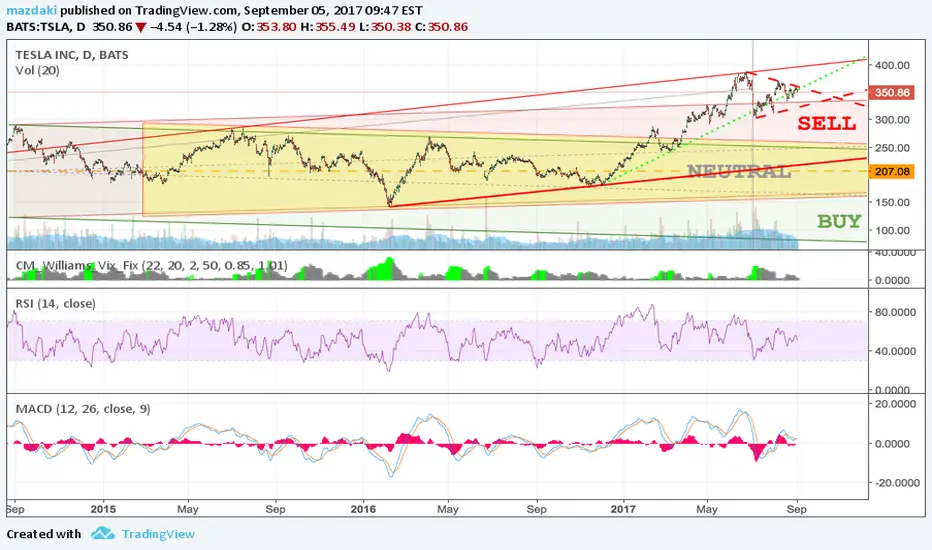Click the 'TESLA INC, D, BATS' chart title
The width and height of the screenshot is (932, 550).
(72, 55)
